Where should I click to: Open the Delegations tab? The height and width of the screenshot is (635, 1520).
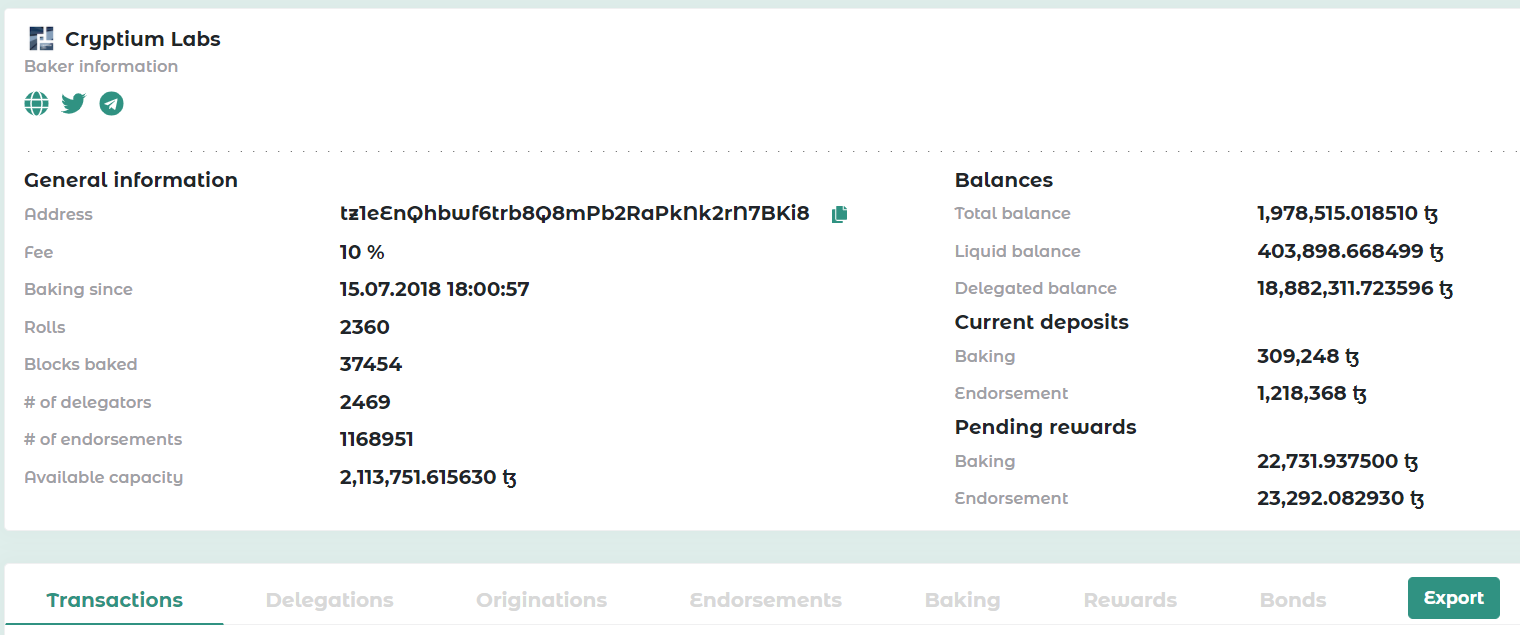[x=329, y=600]
